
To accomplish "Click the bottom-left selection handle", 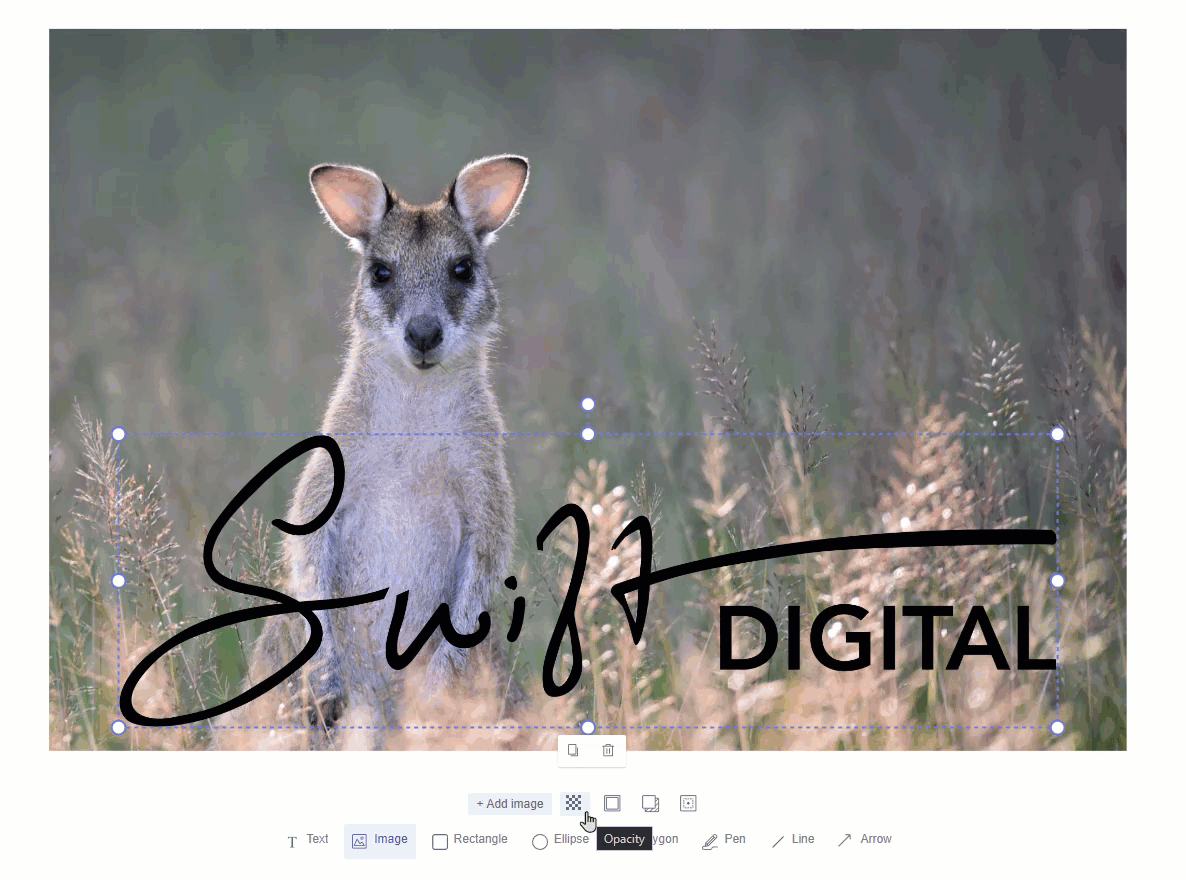I will click(119, 727).
